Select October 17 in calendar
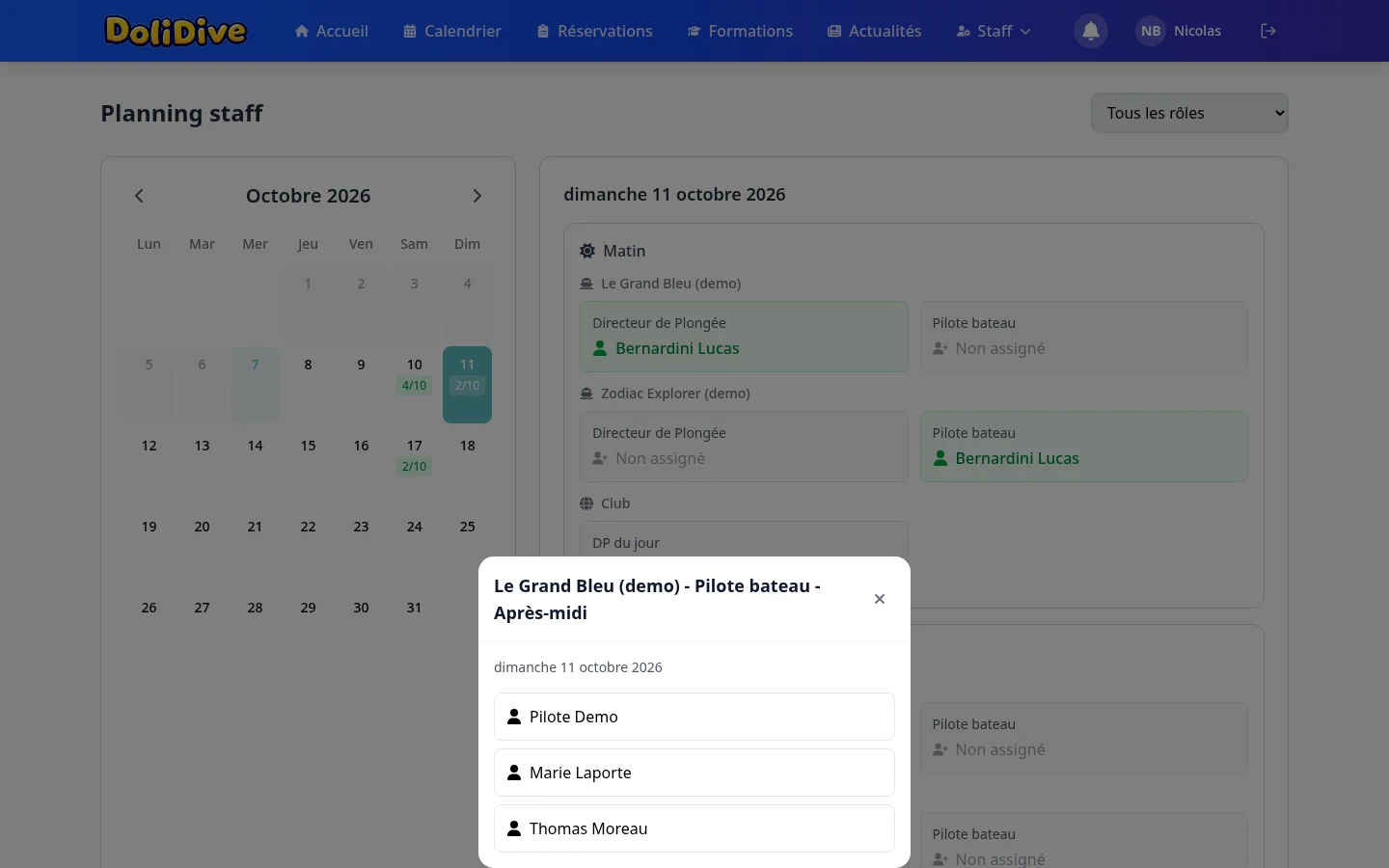 [x=414, y=465]
